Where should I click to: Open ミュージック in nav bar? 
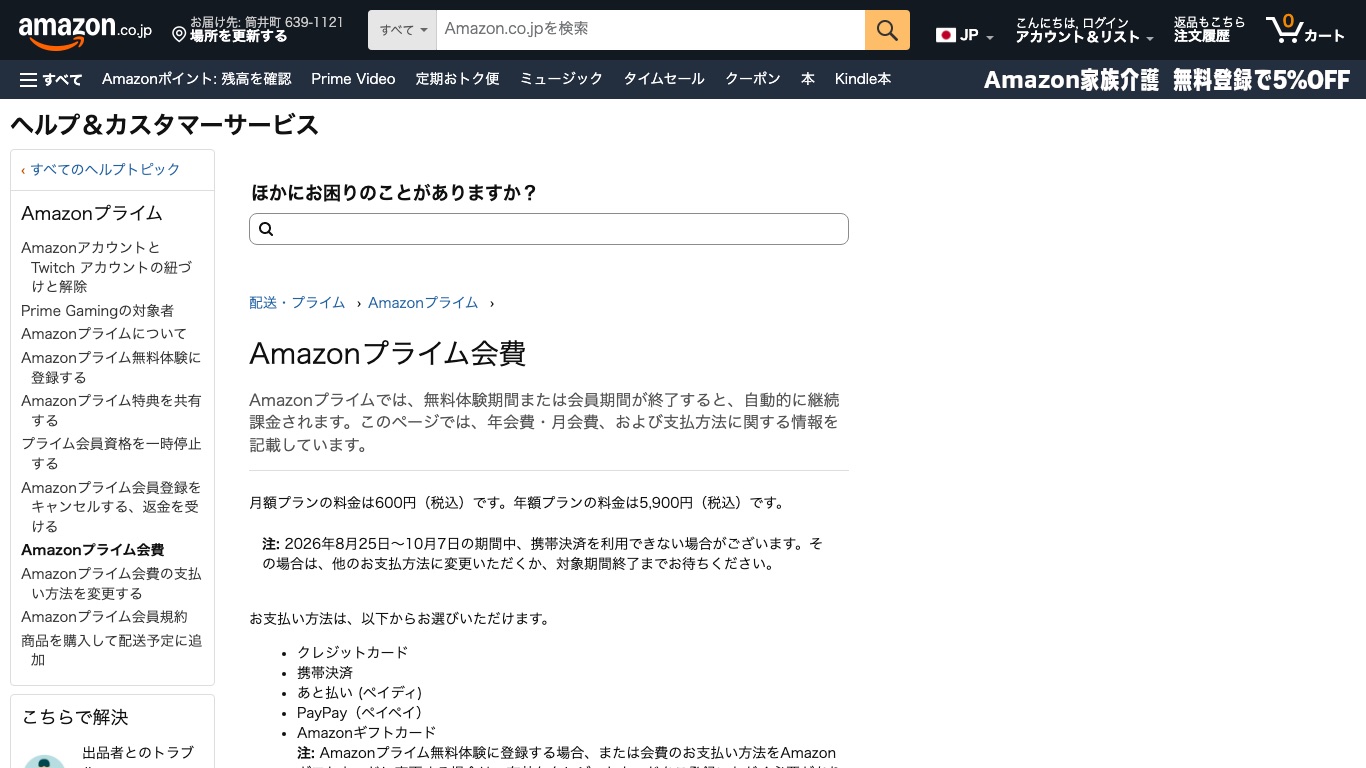pos(561,79)
